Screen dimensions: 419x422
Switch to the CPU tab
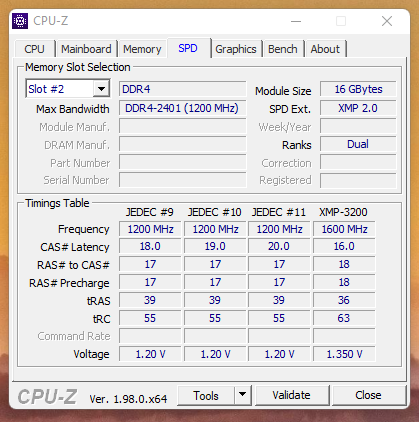click(x=34, y=49)
